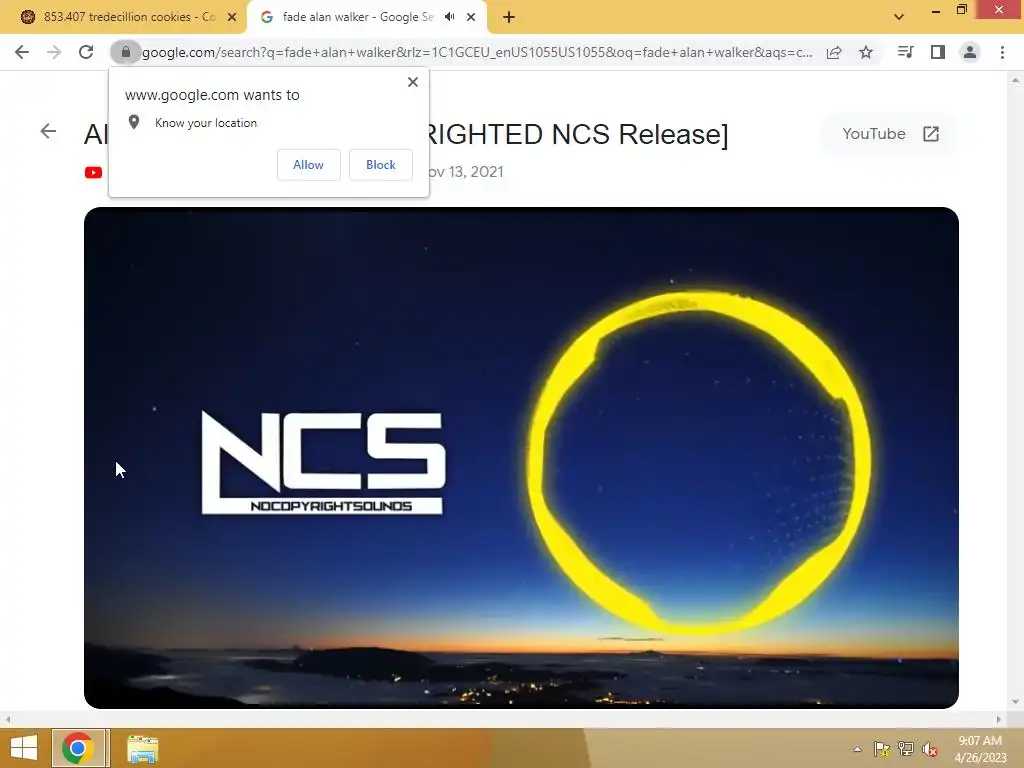Viewport: 1024px width, 768px height.
Task: Show hidden system tray icons
Action: tap(857, 749)
